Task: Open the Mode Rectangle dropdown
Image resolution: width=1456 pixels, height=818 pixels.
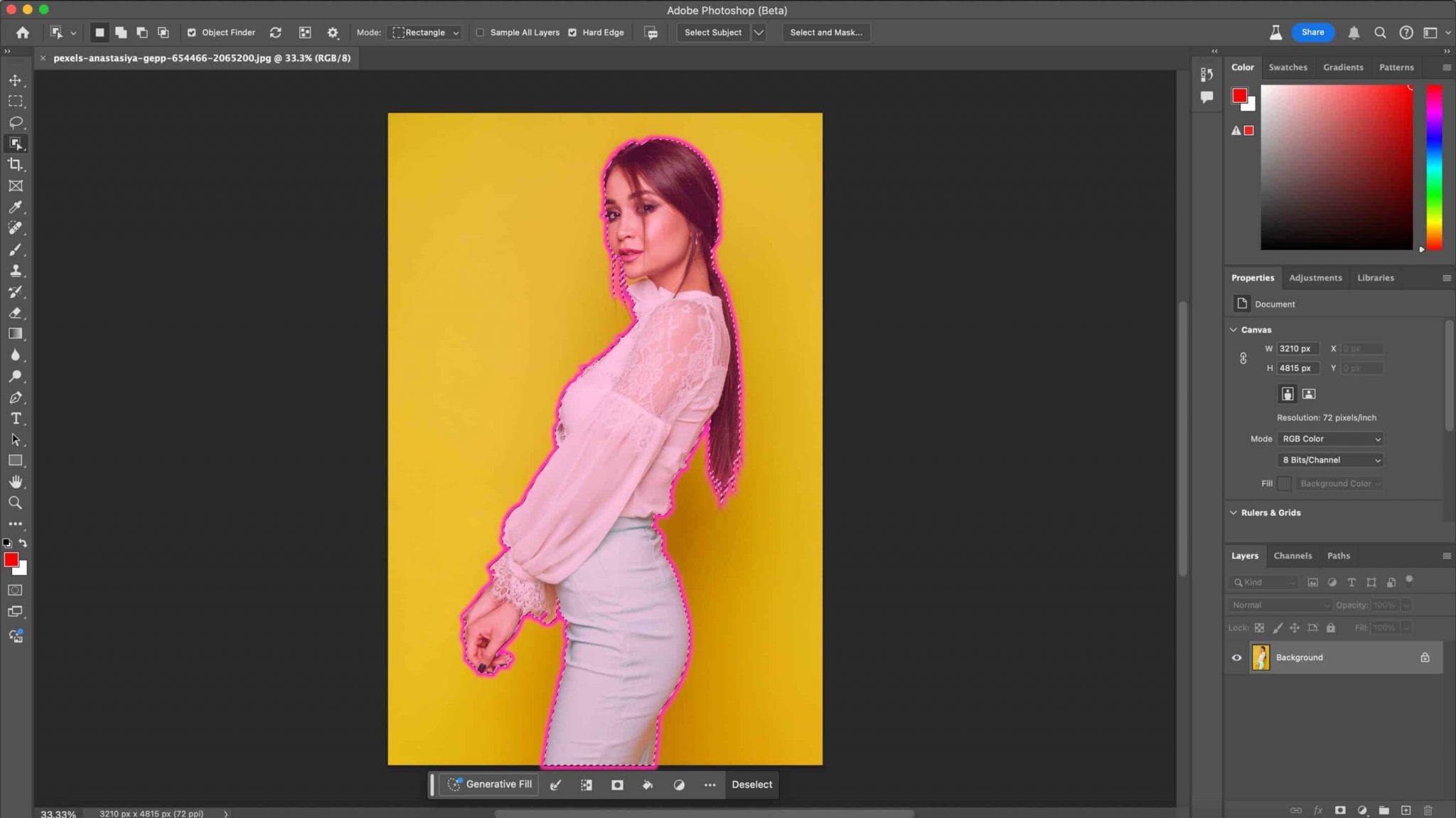Action: [x=424, y=32]
